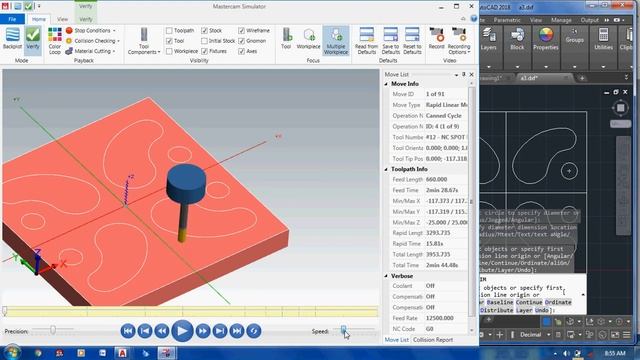Step forward in simulation

[203, 331]
